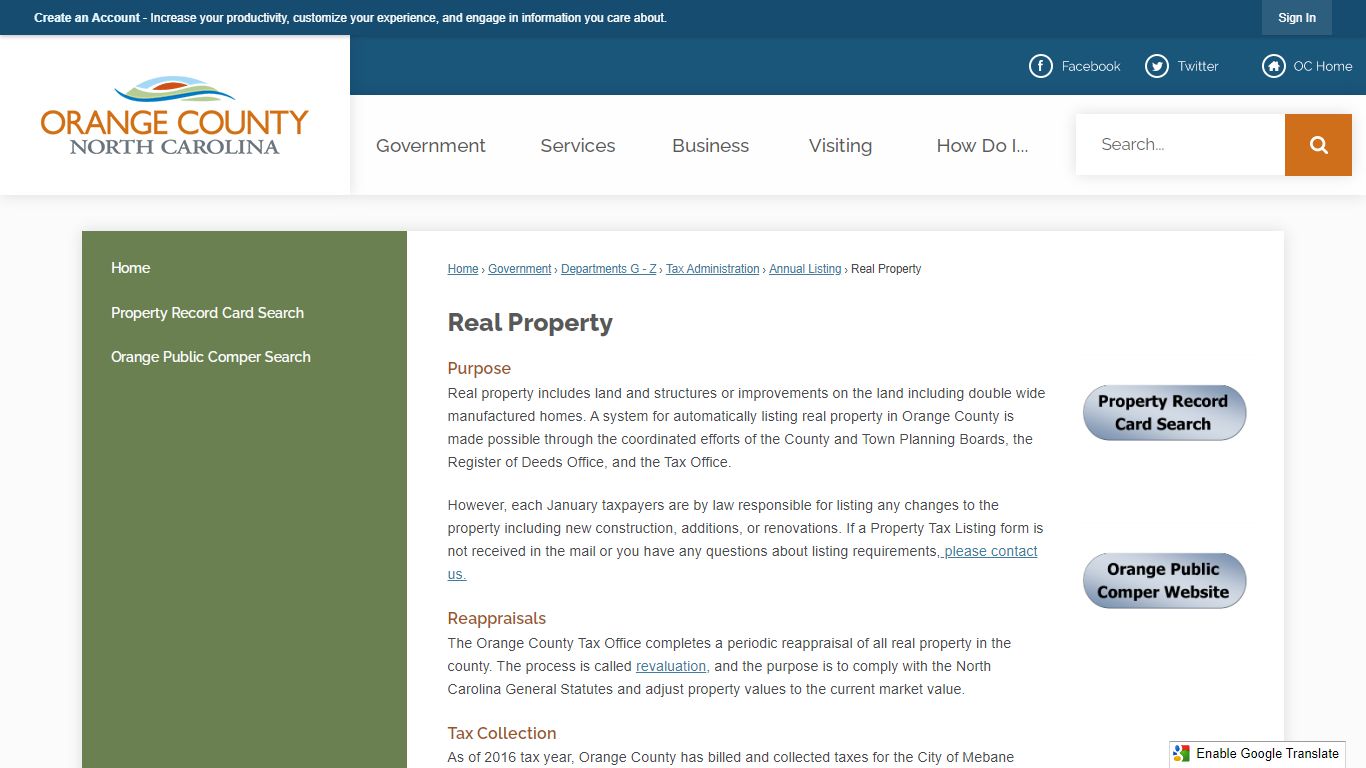Open Tax Administration breadcrumb link
Viewport: 1366px width, 768px height.
coord(713,269)
